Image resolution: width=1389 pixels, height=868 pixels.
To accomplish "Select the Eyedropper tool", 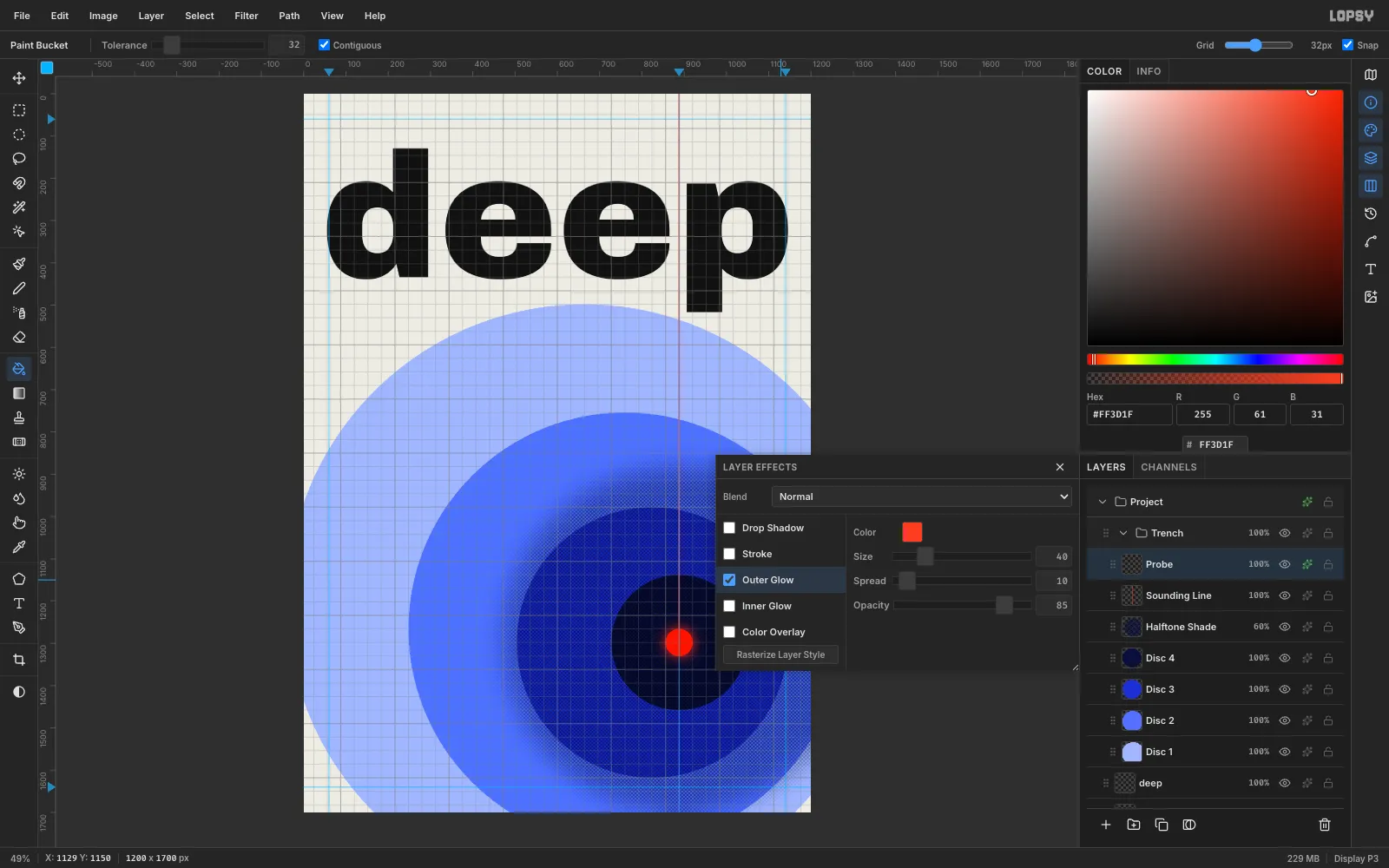I will (19, 547).
